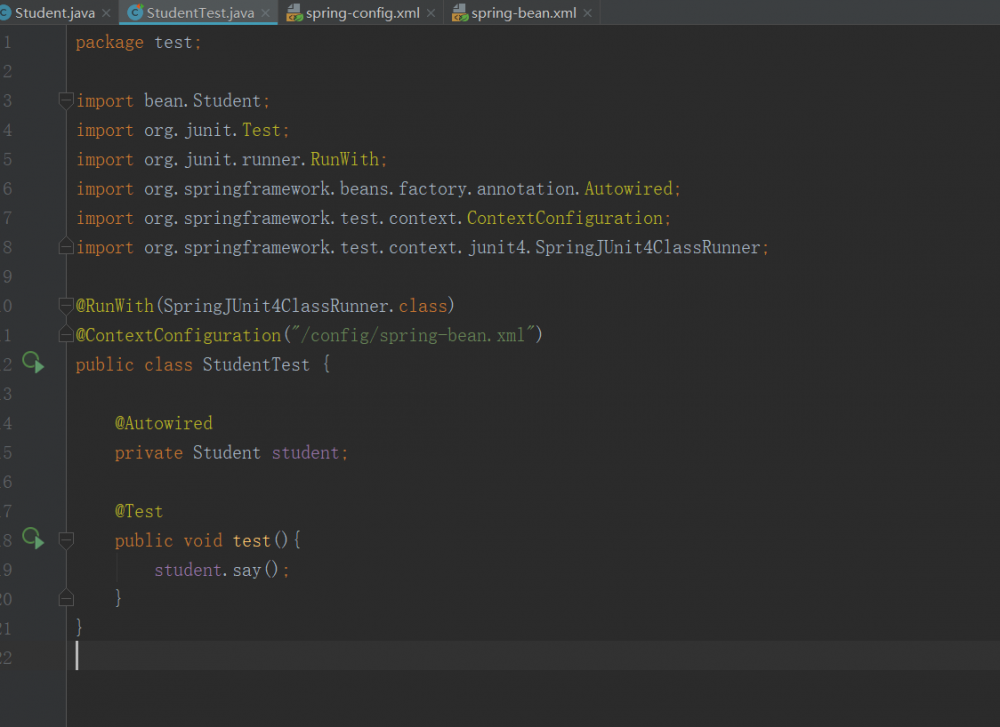
Task: Click Autowired in the import statement
Action: pyautogui.click(x=628, y=189)
